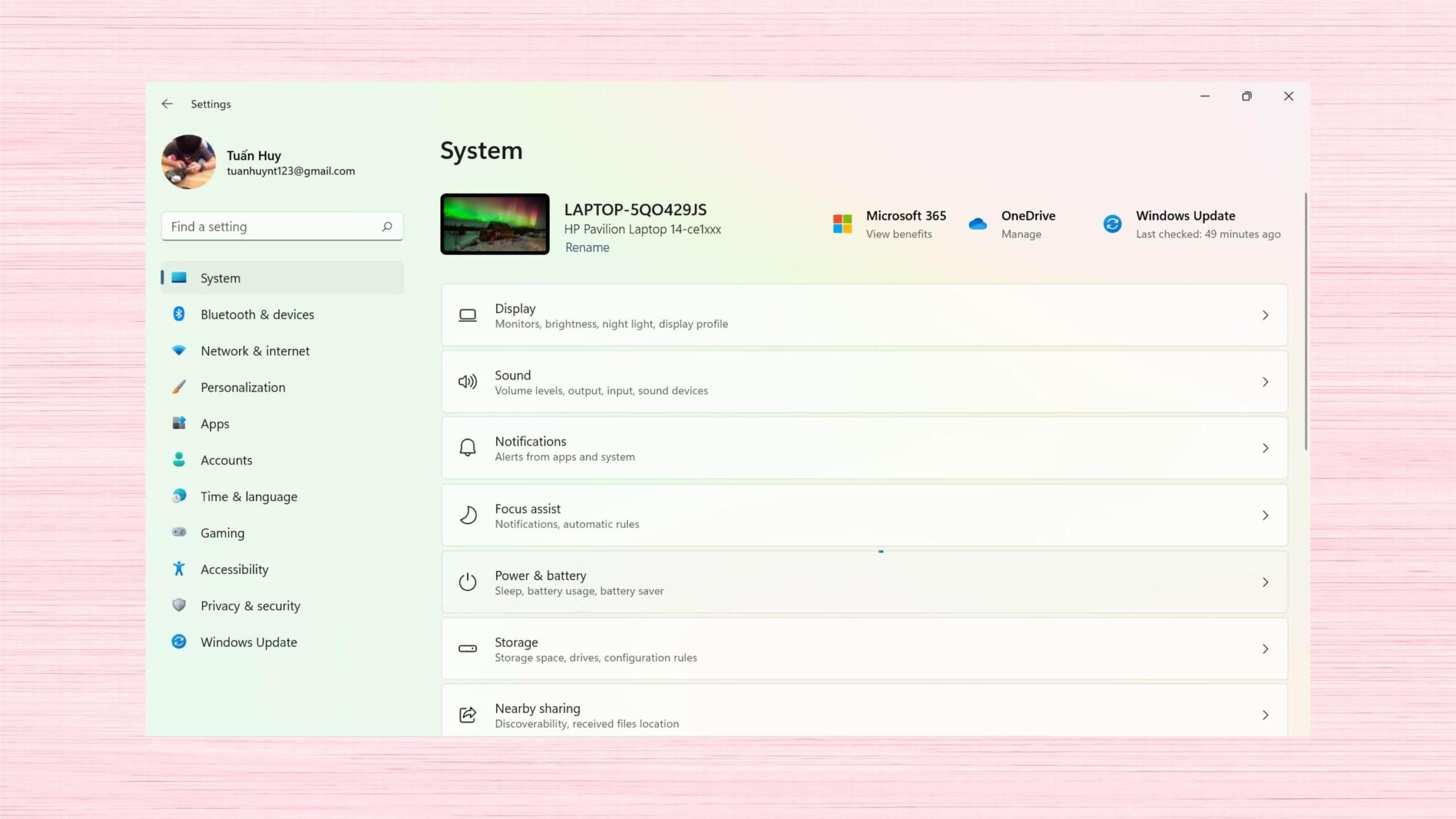Viewport: 1456px width, 819px height.
Task: Select Network & internet sidebar item
Action: click(x=254, y=350)
